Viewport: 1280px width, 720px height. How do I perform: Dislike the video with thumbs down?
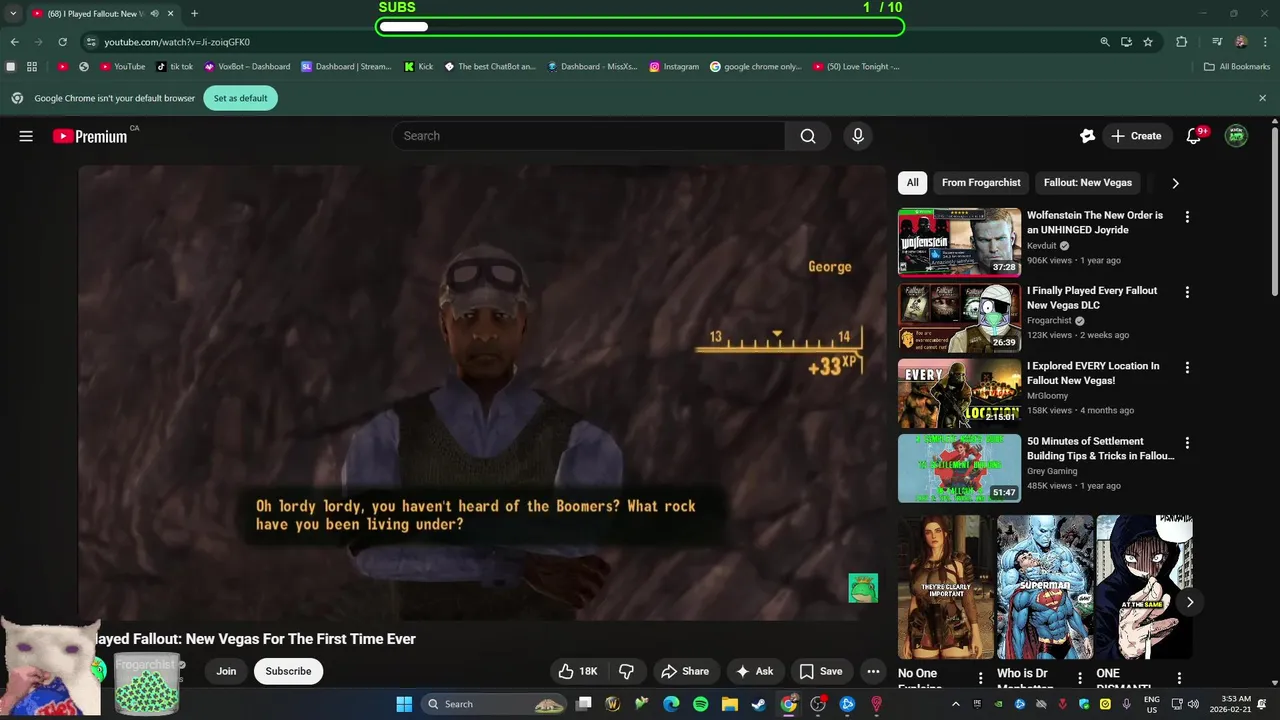tap(627, 671)
